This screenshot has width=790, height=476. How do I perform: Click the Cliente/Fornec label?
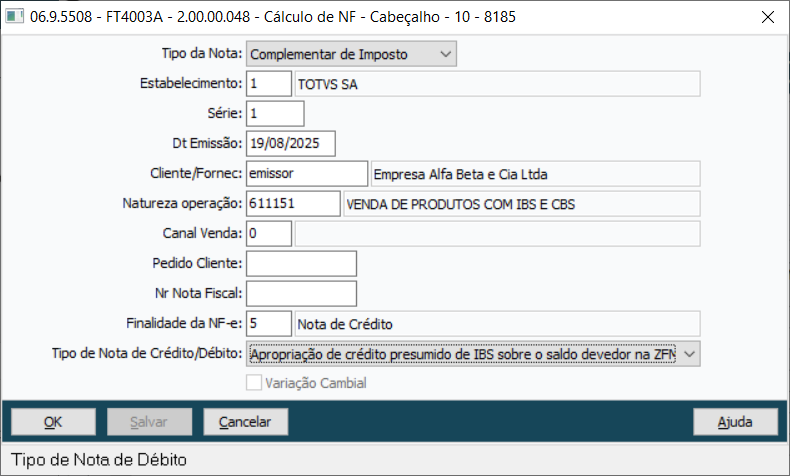196,173
